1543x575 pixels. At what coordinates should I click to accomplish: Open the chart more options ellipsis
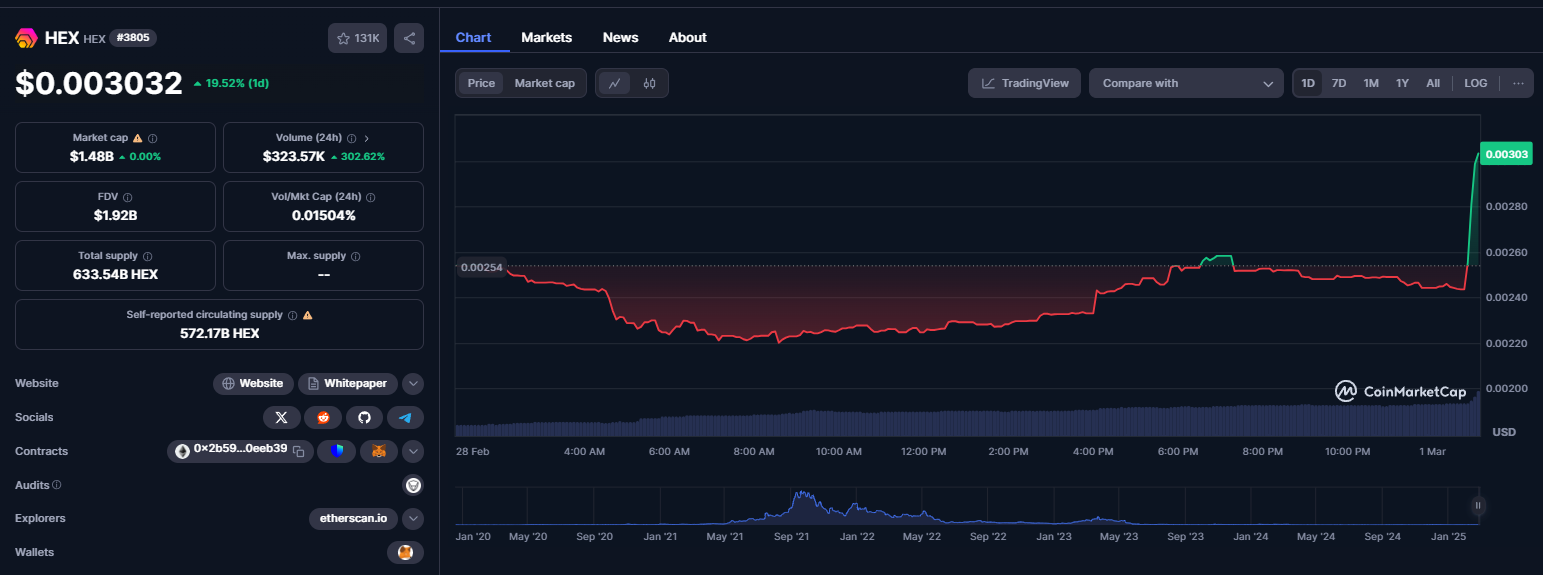pos(1518,83)
